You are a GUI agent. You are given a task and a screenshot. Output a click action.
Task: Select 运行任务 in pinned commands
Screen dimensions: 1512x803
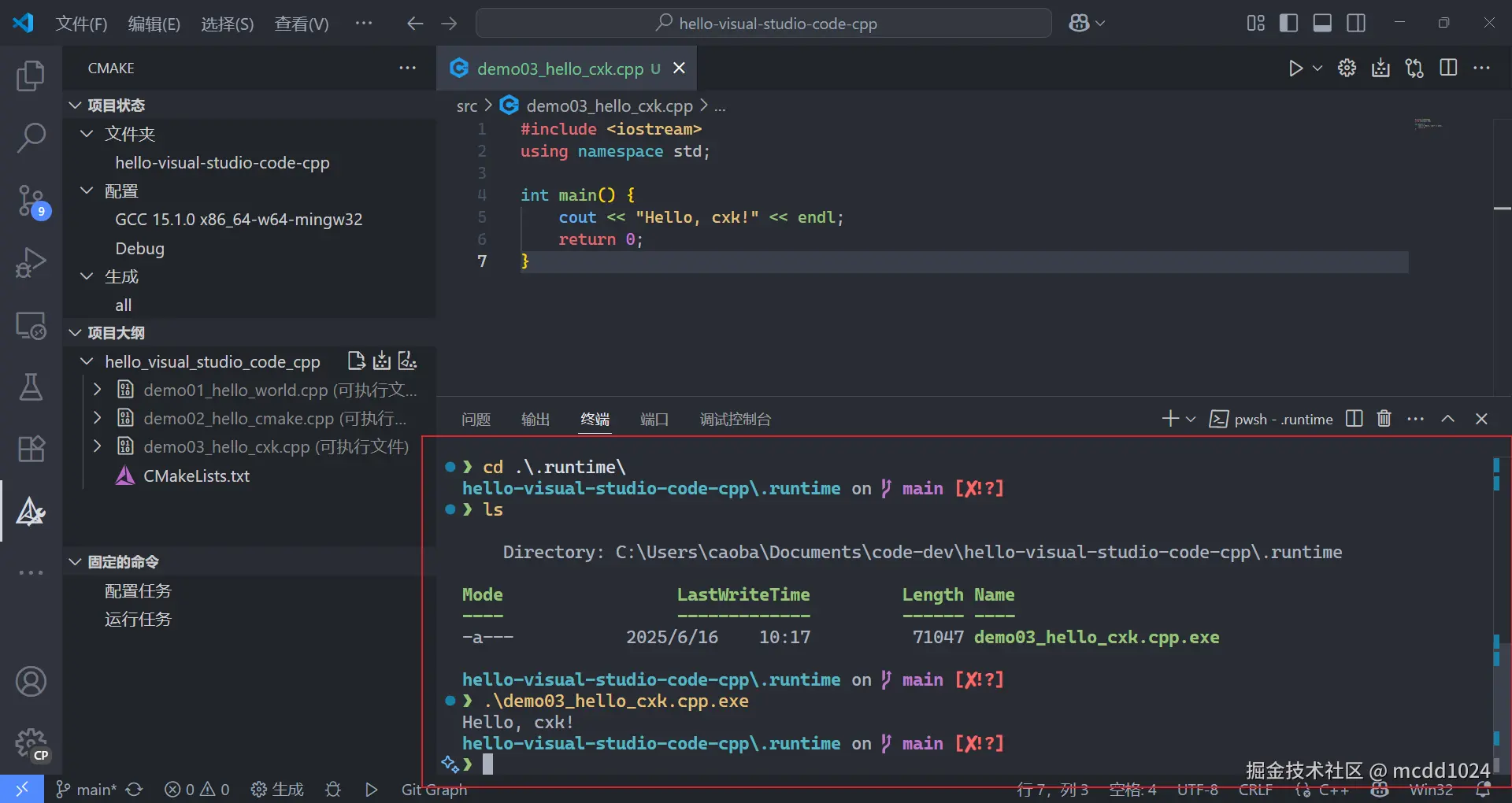click(138, 620)
